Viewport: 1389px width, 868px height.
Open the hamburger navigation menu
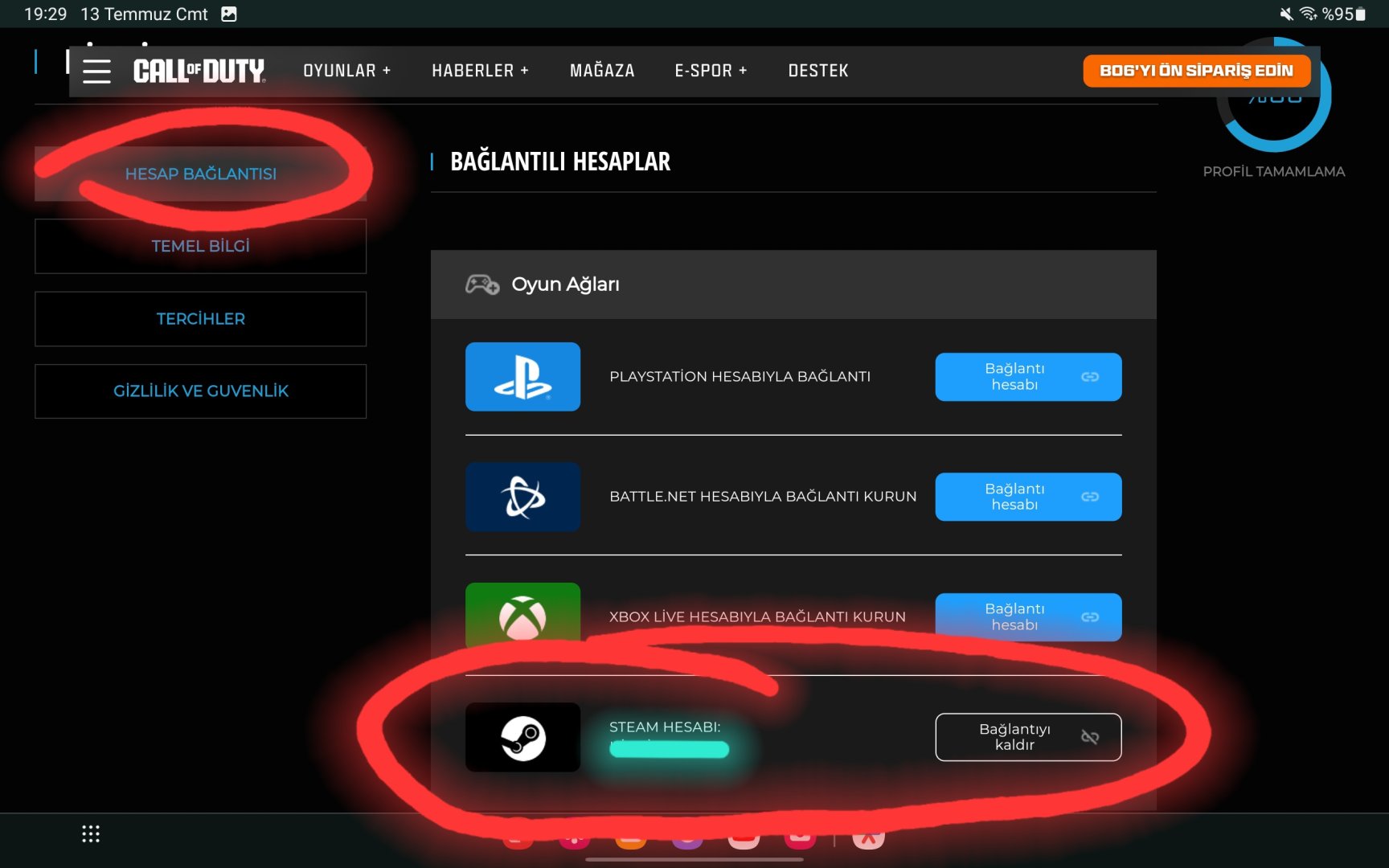tap(96, 71)
